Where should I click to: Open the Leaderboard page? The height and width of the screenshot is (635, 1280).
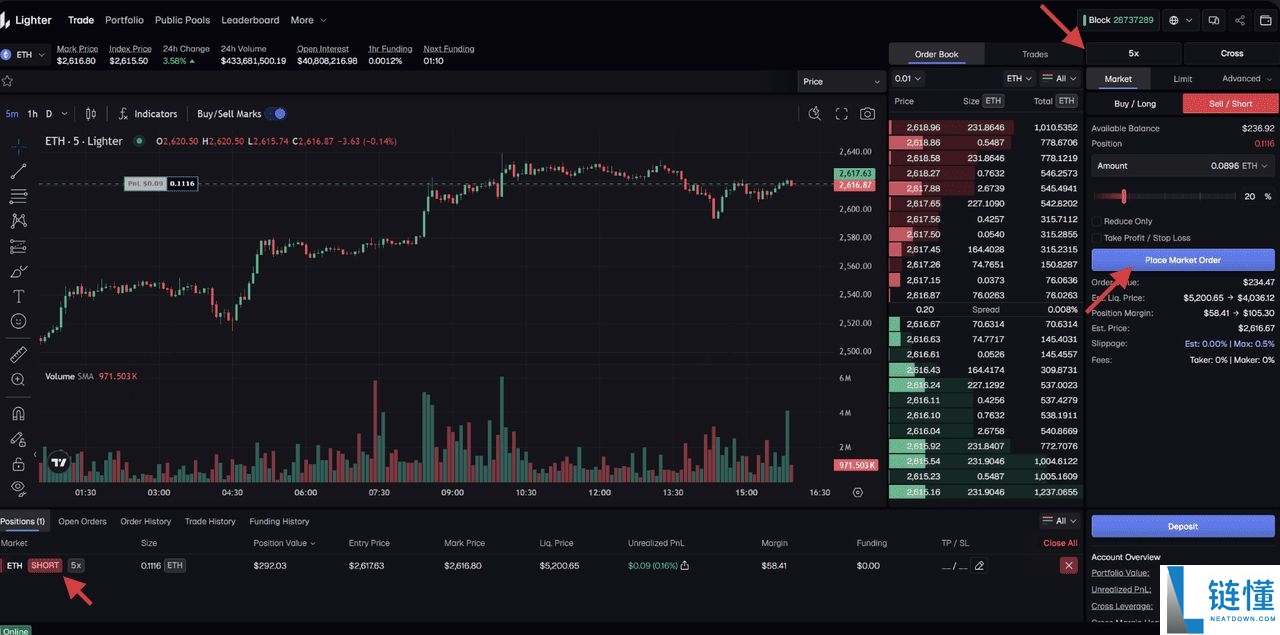click(250, 20)
